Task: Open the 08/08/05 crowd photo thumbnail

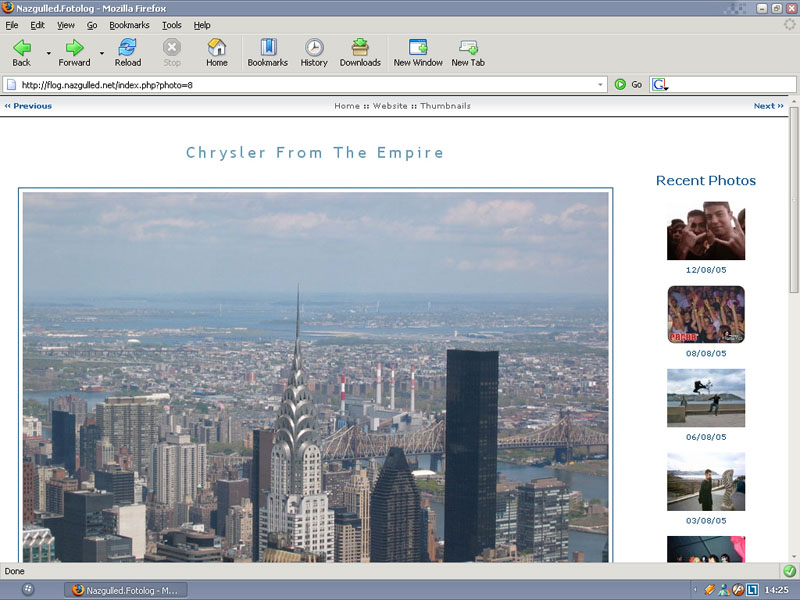Action: coord(706,314)
